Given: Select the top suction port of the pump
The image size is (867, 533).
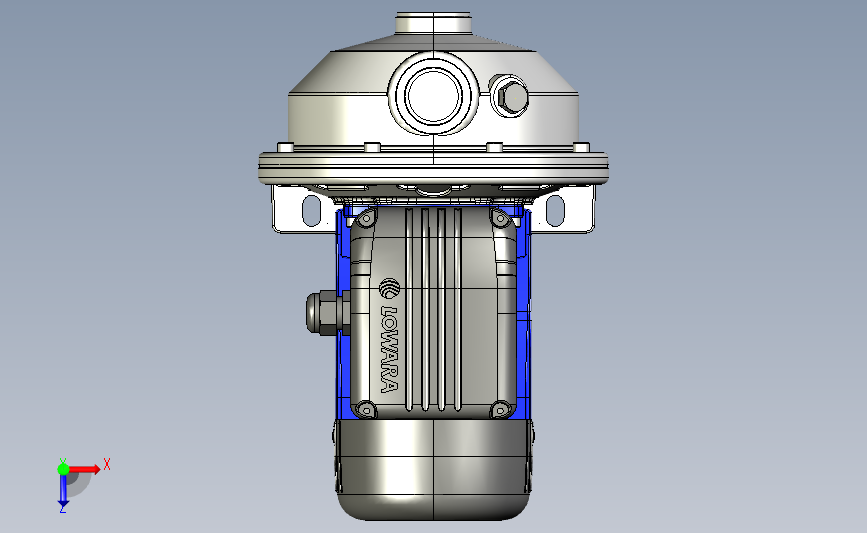Looking at the screenshot, I should pyautogui.click(x=433, y=23).
